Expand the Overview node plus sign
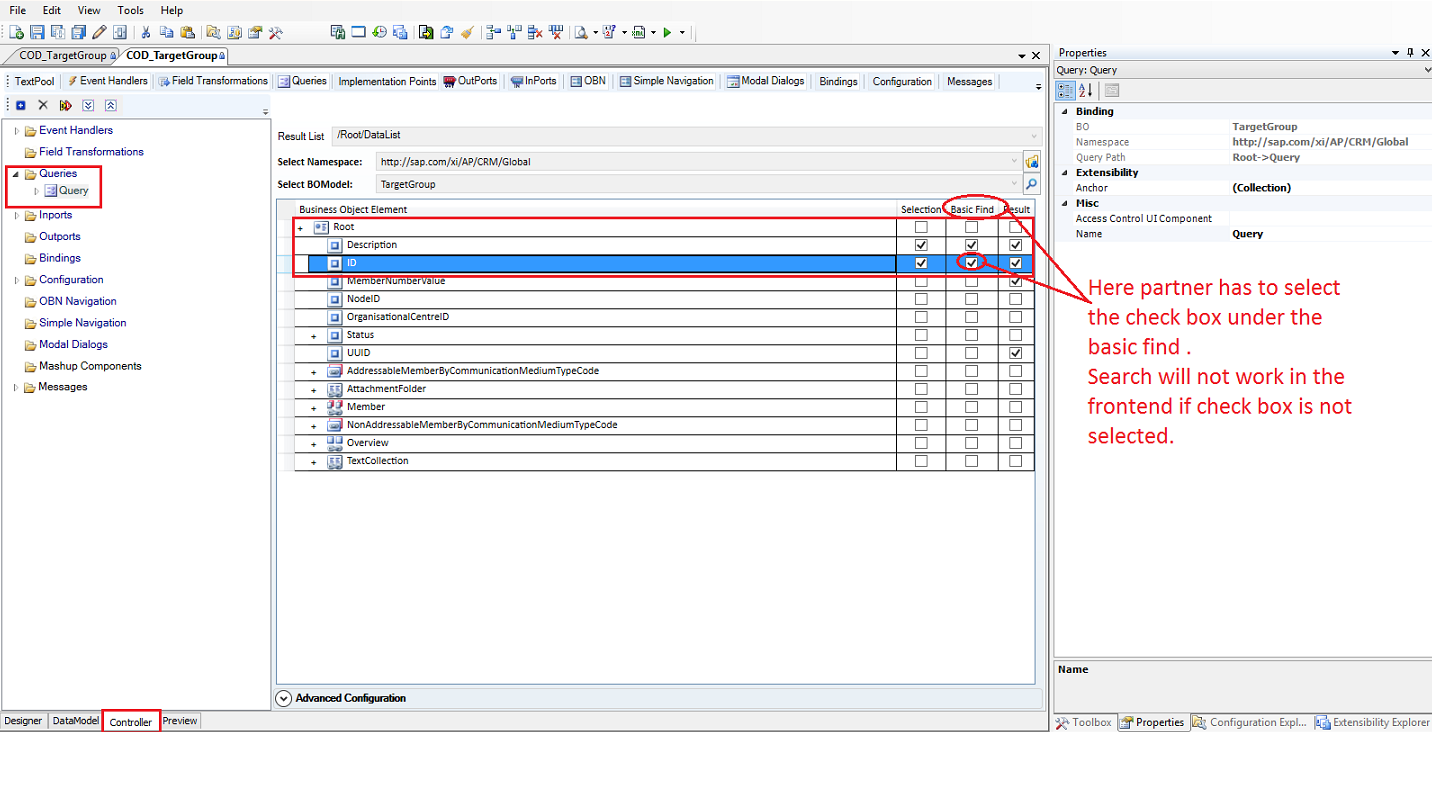The image size is (1440, 810). [314, 444]
